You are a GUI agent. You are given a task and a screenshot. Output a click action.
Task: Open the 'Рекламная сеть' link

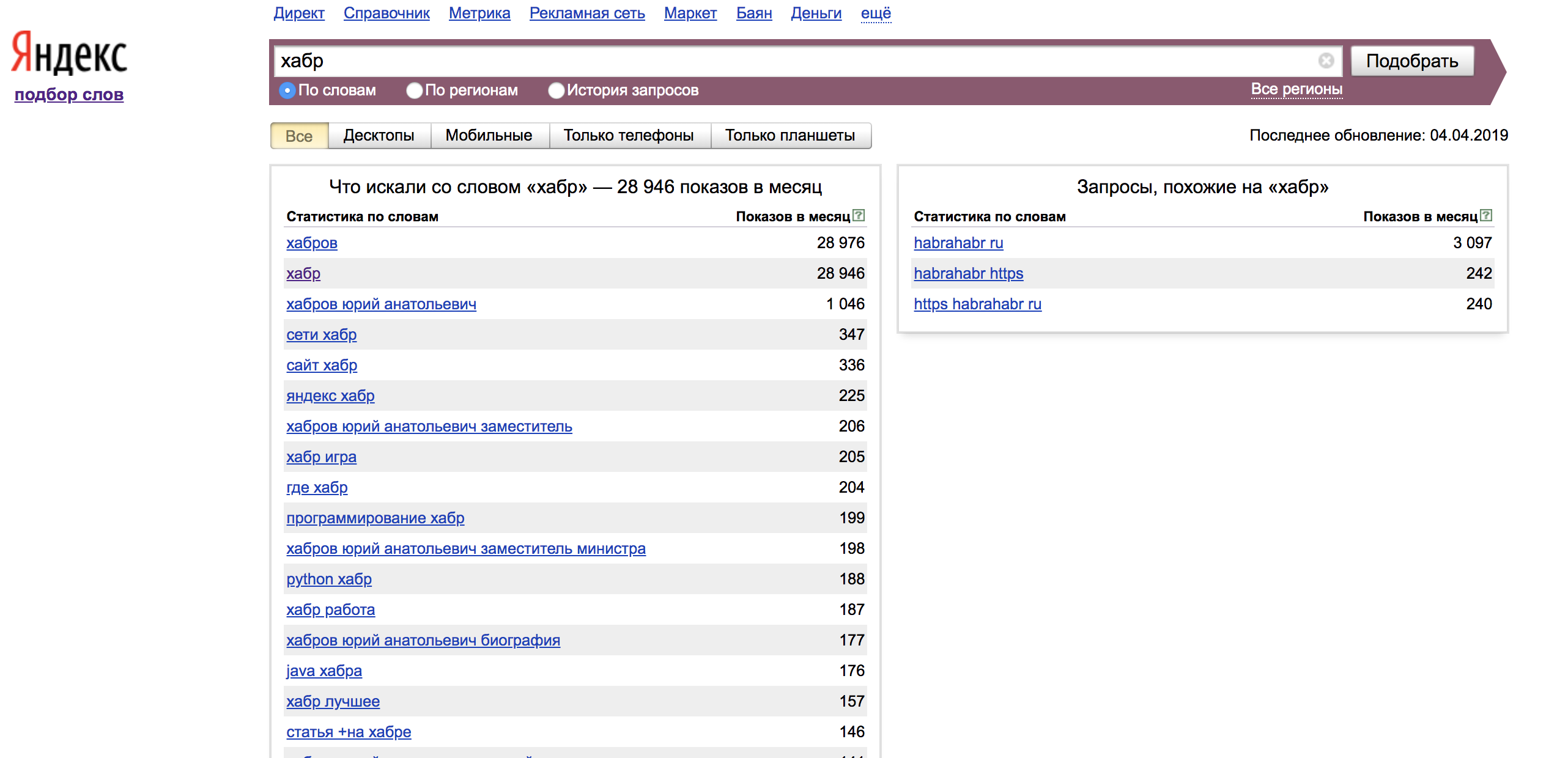pos(587,13)
